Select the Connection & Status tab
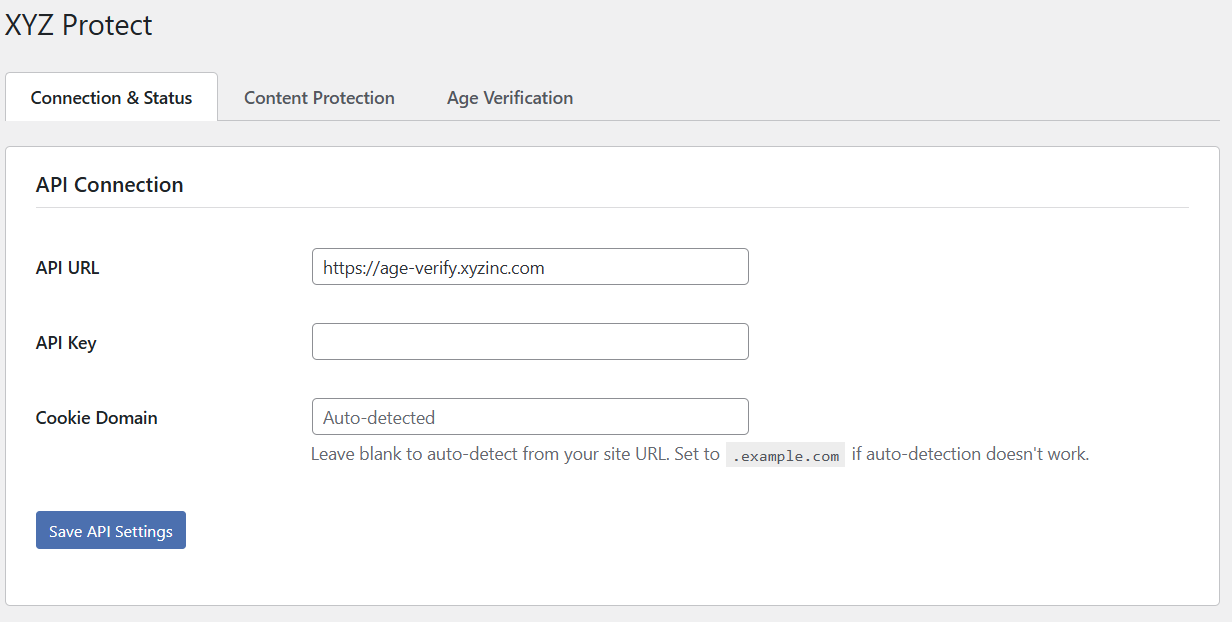The width and height of the screenshot is (1232, 622). pos(111,97)
